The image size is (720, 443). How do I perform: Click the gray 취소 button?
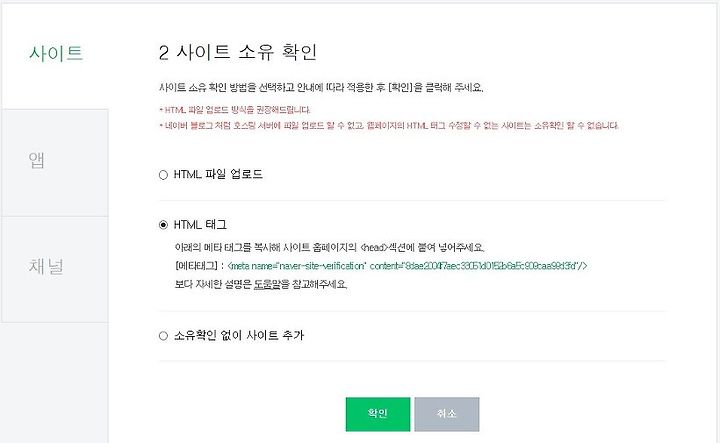click(447, 414)
